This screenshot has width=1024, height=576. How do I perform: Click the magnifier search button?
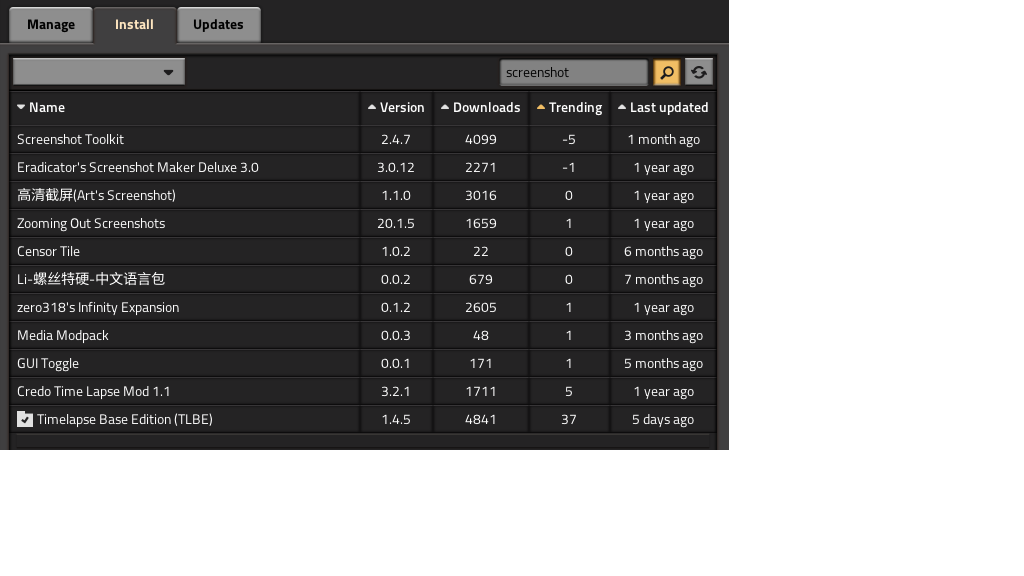pos(666,72)
